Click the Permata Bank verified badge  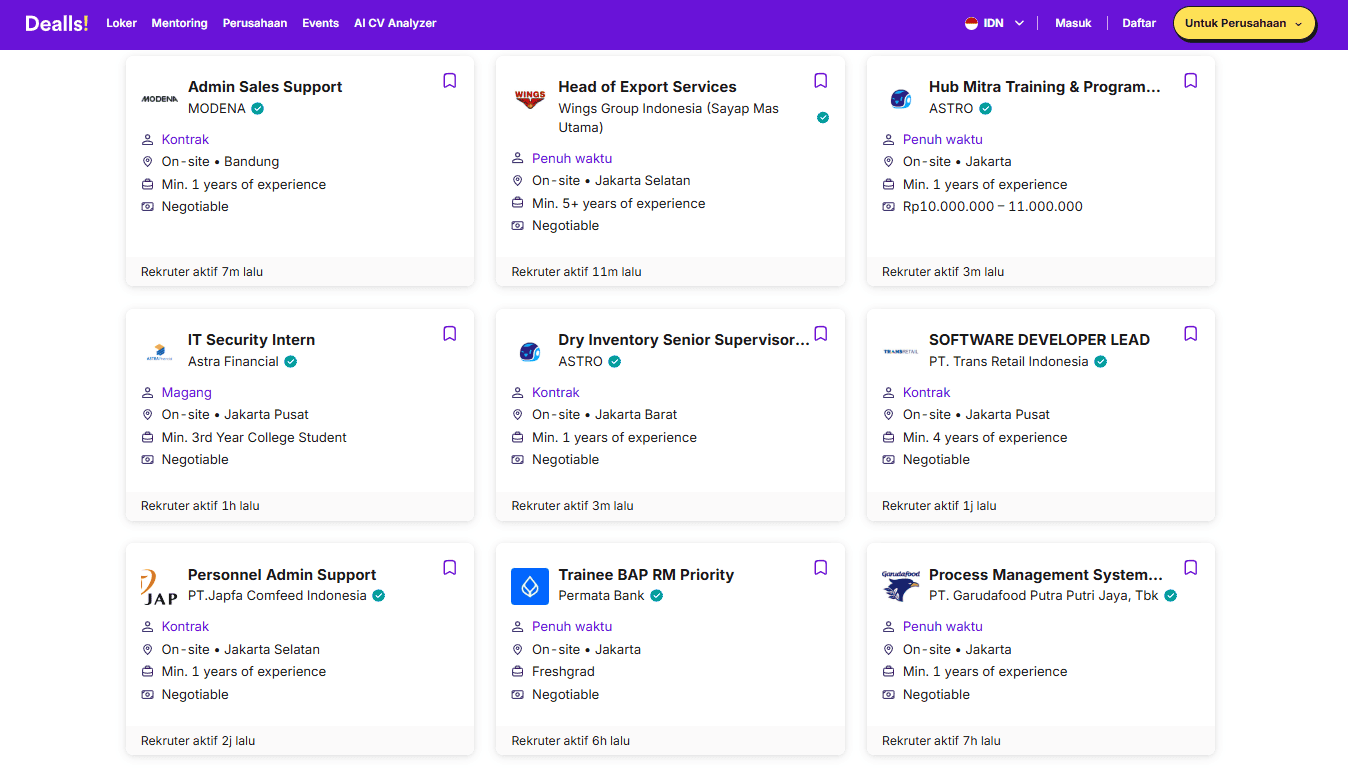(x=657, y=596)
